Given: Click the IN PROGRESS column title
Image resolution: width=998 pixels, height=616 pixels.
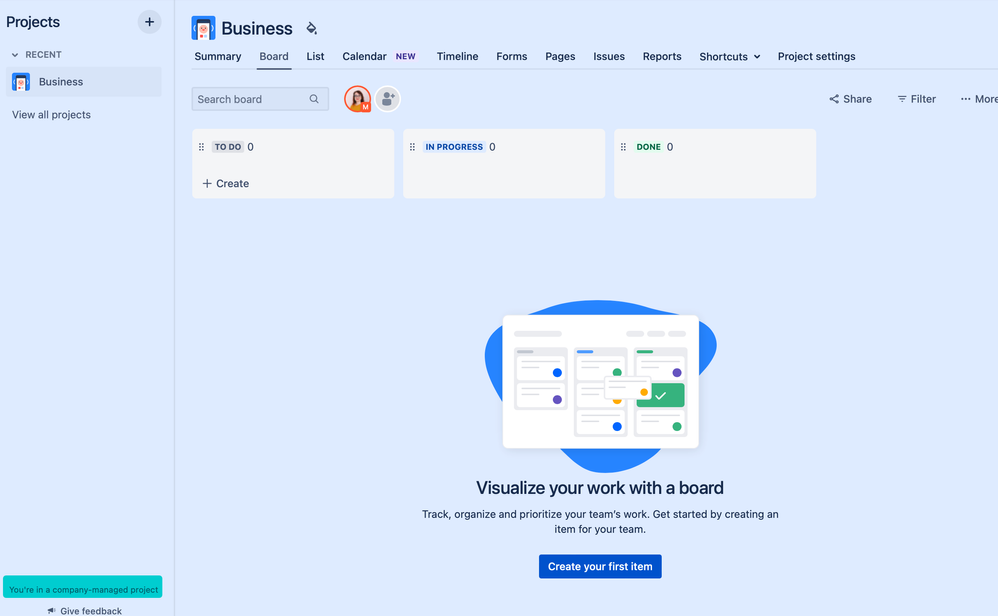Looking at the screenshot, I should 454,147.
